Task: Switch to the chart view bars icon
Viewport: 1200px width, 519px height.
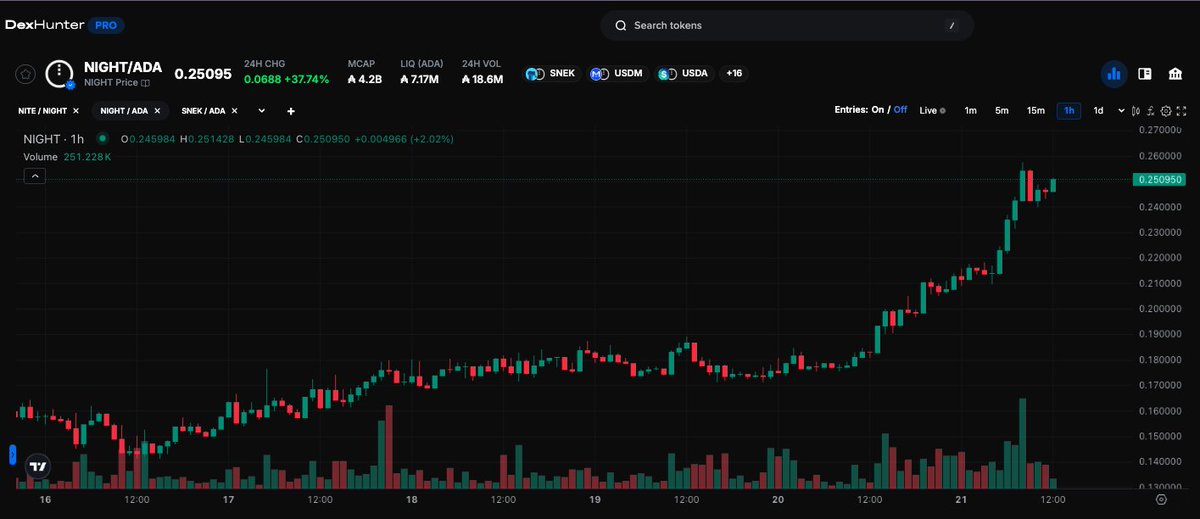Action: click(x=1113, y=74)
